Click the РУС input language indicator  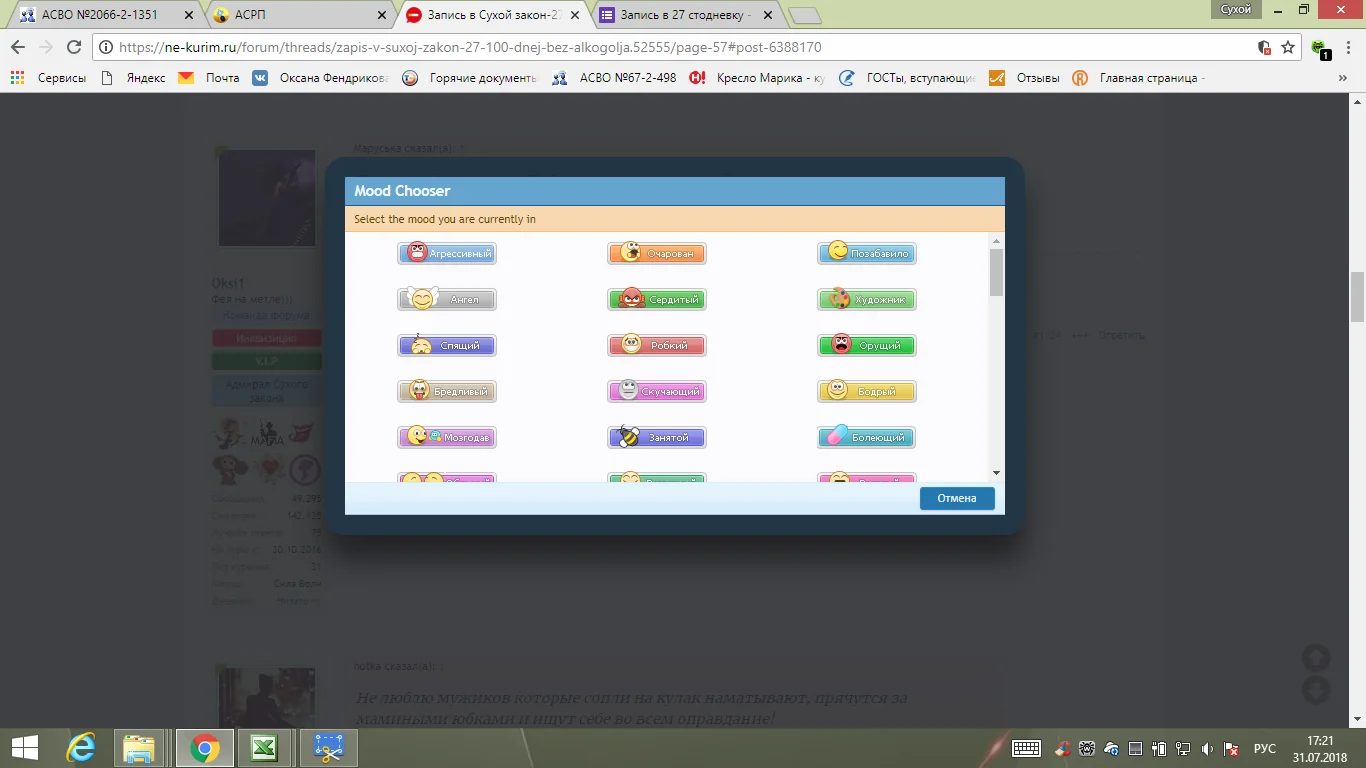(x=1265, y=748)
